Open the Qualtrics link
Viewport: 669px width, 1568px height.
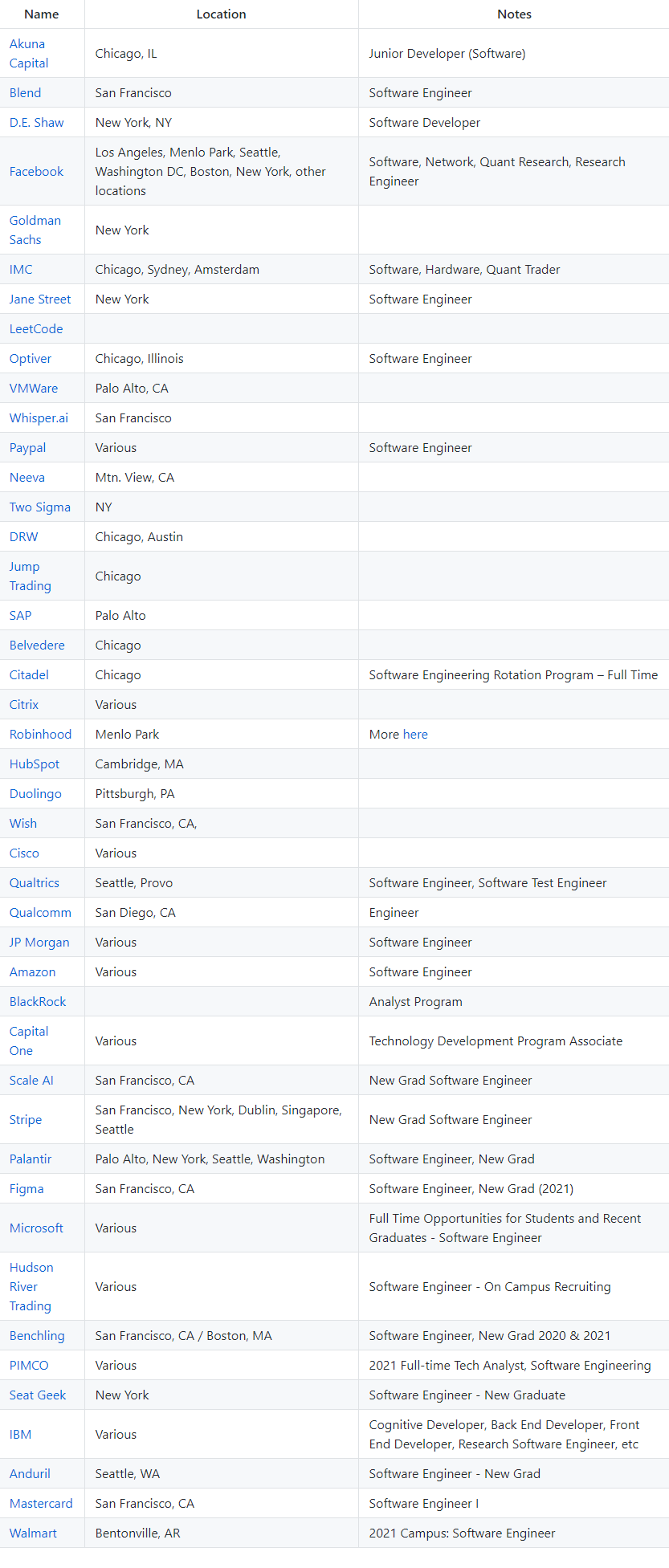pyautogui.click(x=35, y=883)
